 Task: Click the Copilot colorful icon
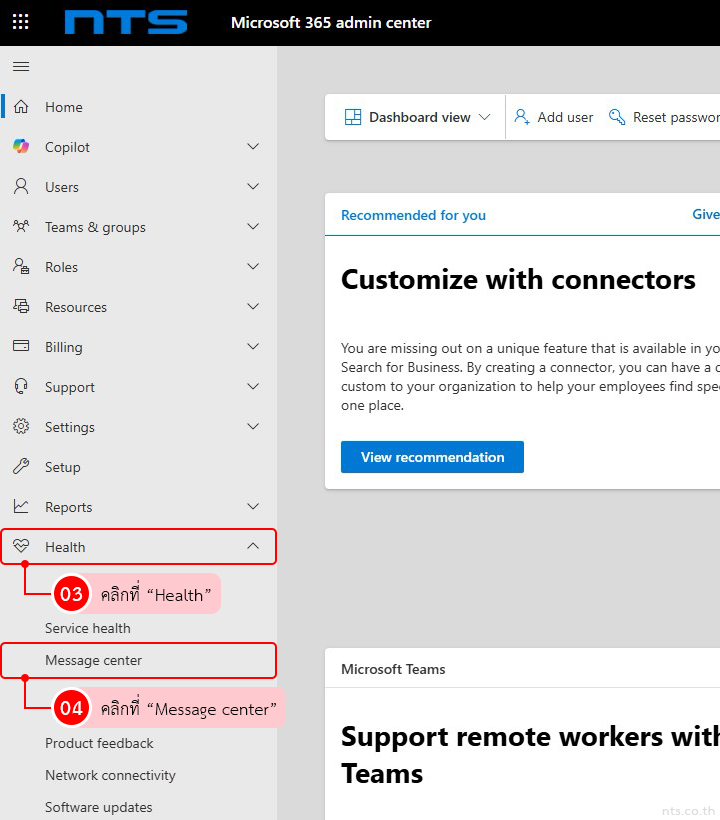click(21, 147)
